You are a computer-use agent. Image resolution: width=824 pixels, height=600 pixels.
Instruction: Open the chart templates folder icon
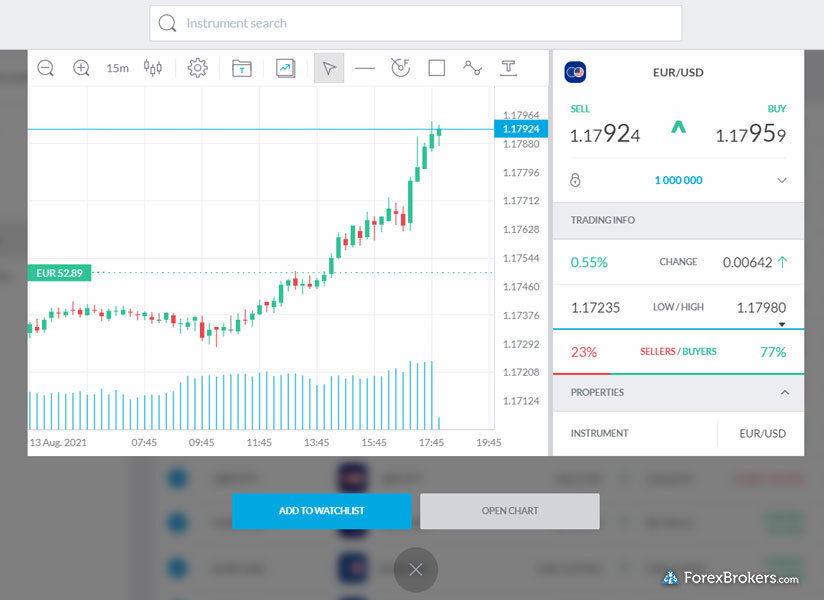(x=241, y=68)
